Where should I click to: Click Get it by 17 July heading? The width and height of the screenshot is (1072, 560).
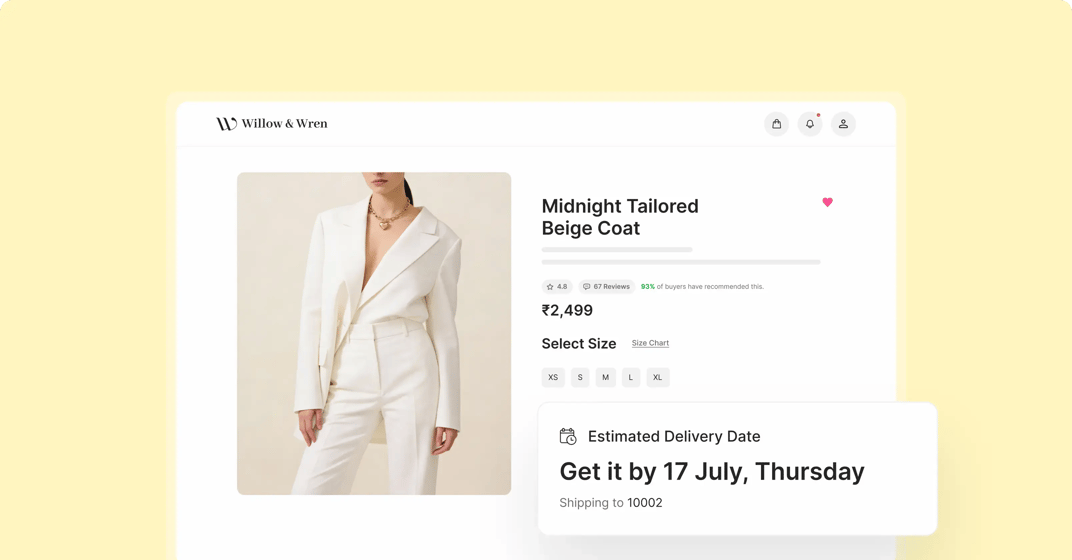coord(712,472)
